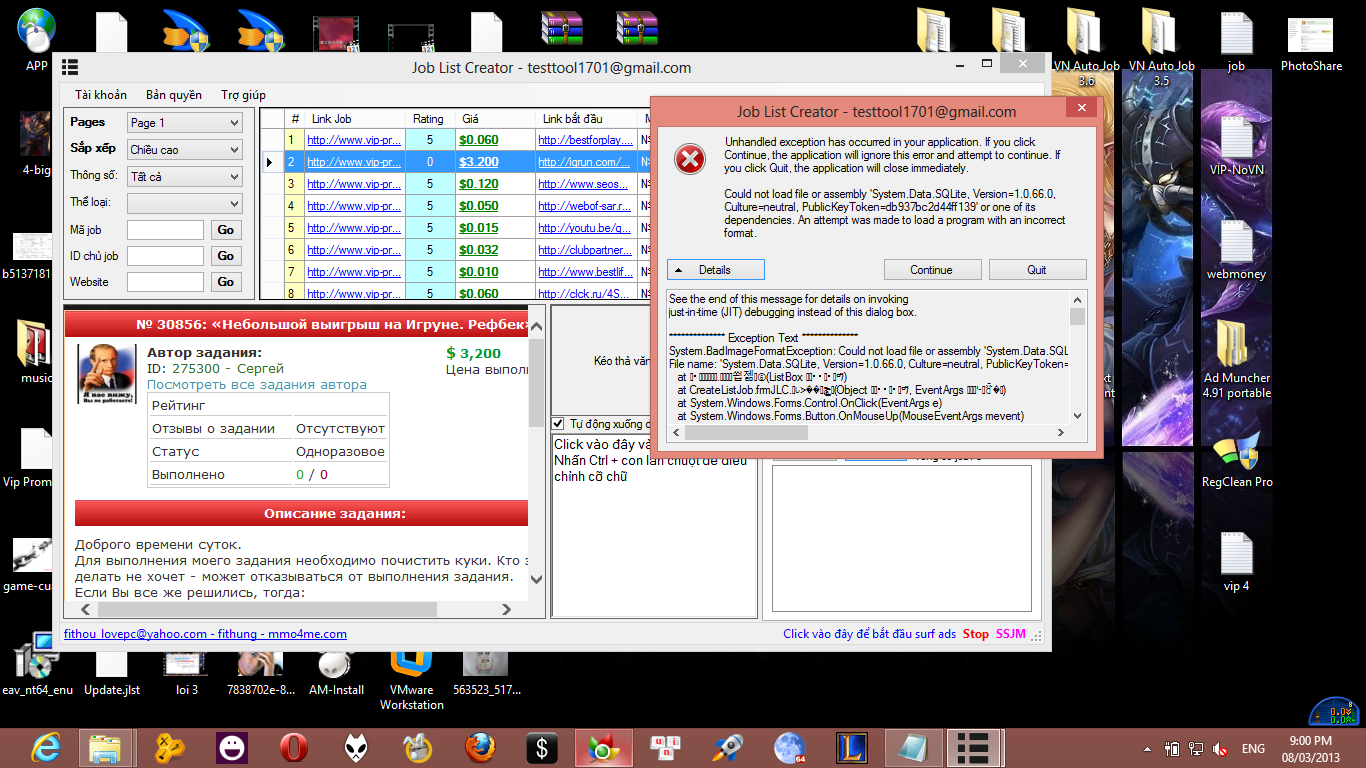Open Opera browser from the taskbar
1366x768 pixels.
(x=293, y=747)
